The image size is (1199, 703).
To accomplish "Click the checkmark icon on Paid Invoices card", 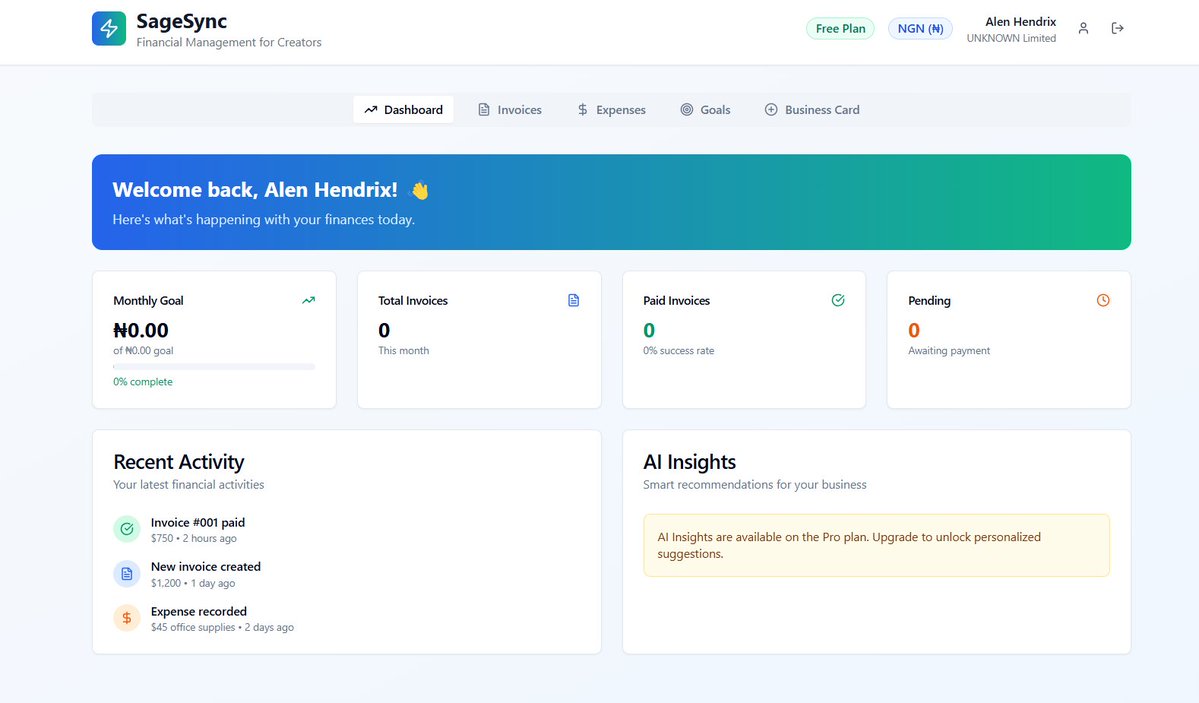I will (x=838, y=300).
